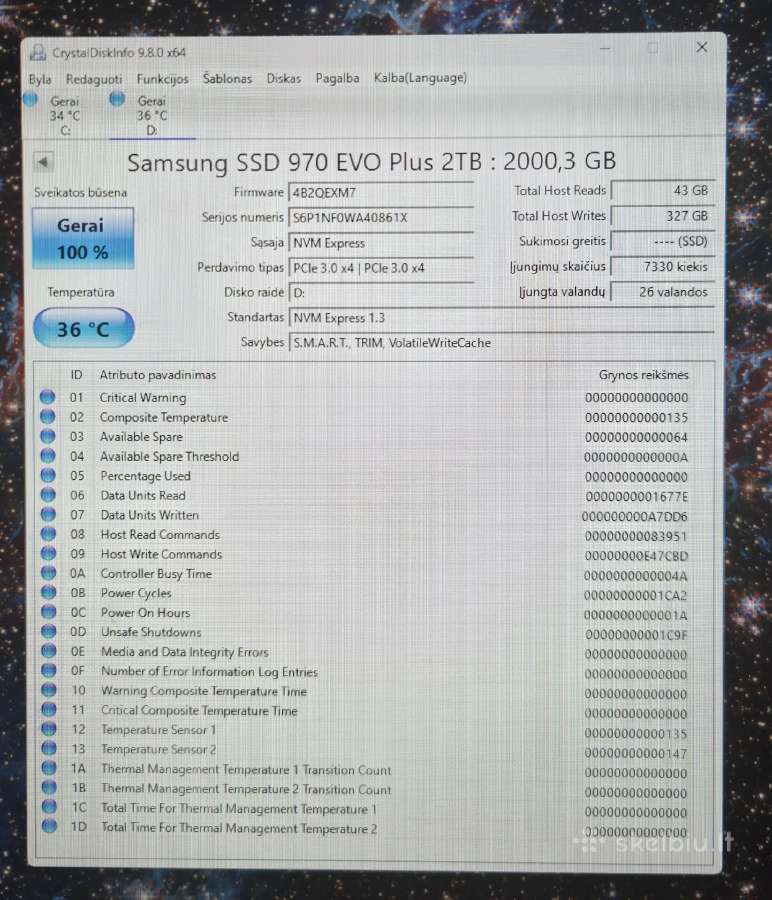Click the S.M.A.R.T., TRIM features field

pos(502,343)
